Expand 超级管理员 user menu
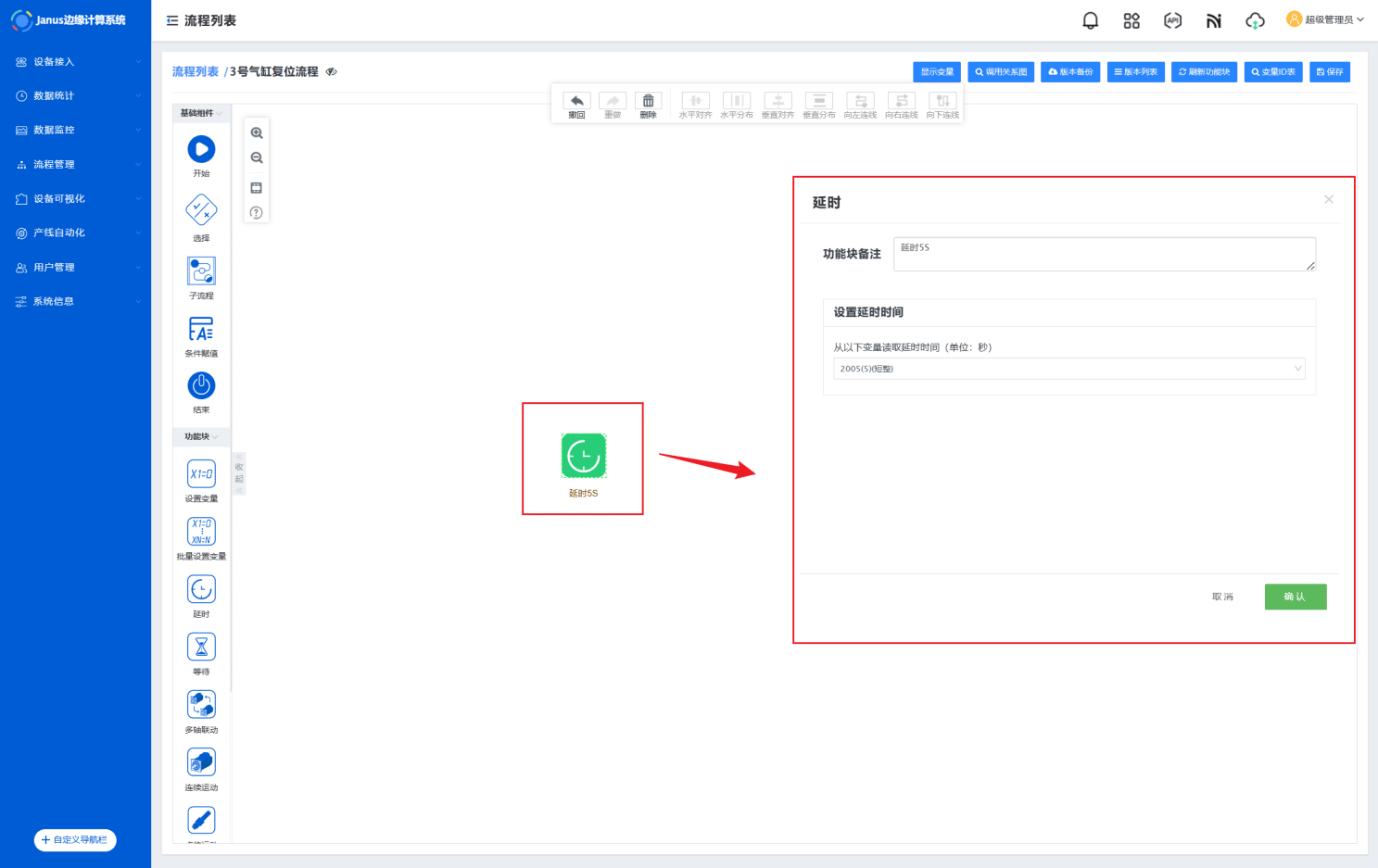The height and width of the screenshot is (868, 1378). [x=1325, y=19]
